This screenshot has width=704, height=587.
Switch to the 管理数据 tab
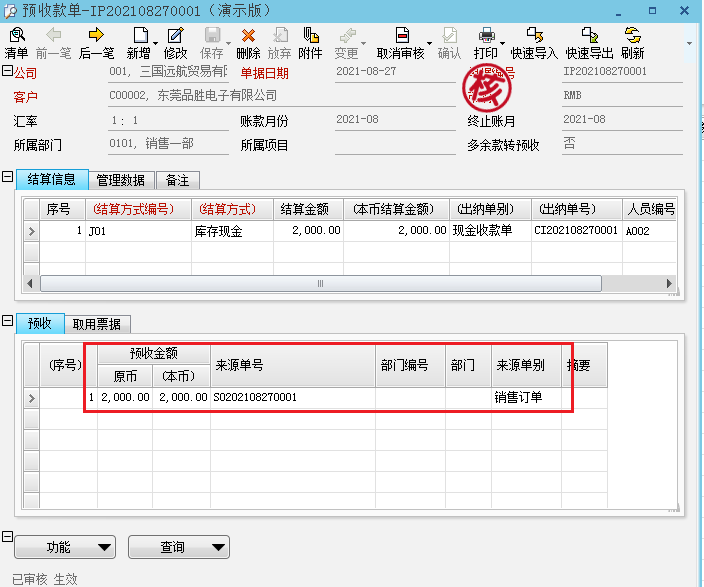(x=121, y=180)
